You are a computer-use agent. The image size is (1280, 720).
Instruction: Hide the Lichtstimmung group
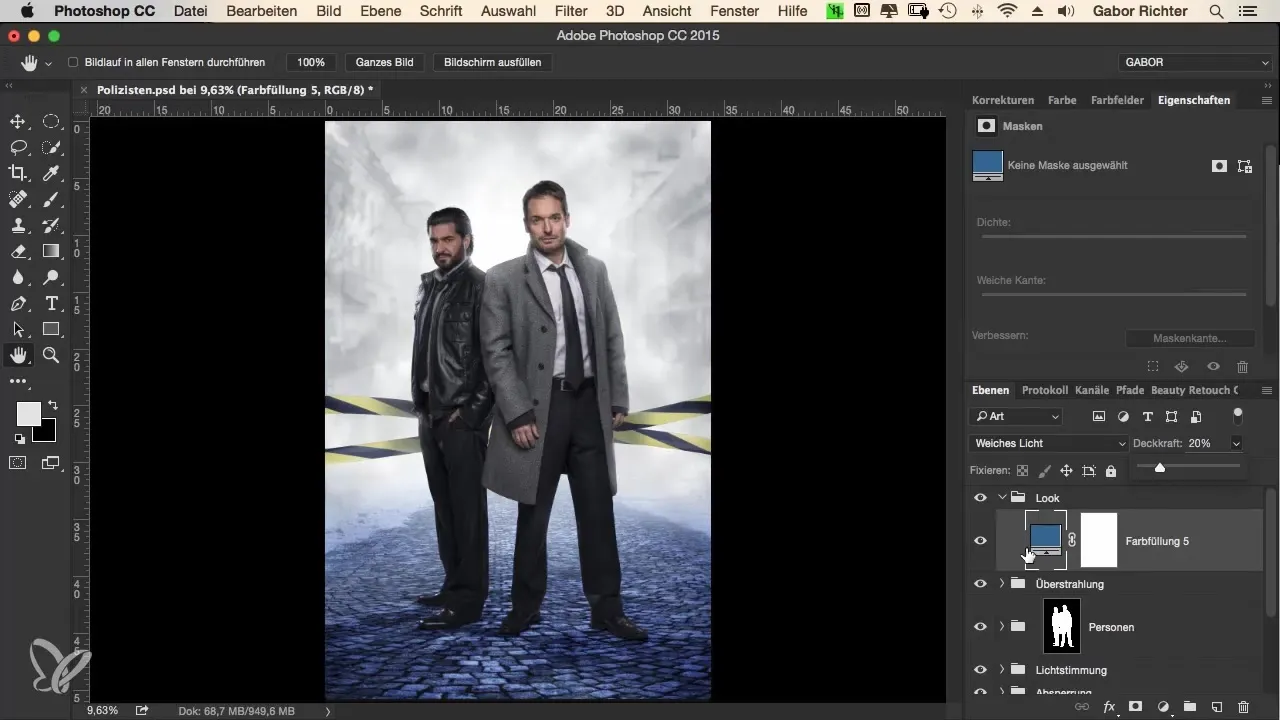[980, 670]
